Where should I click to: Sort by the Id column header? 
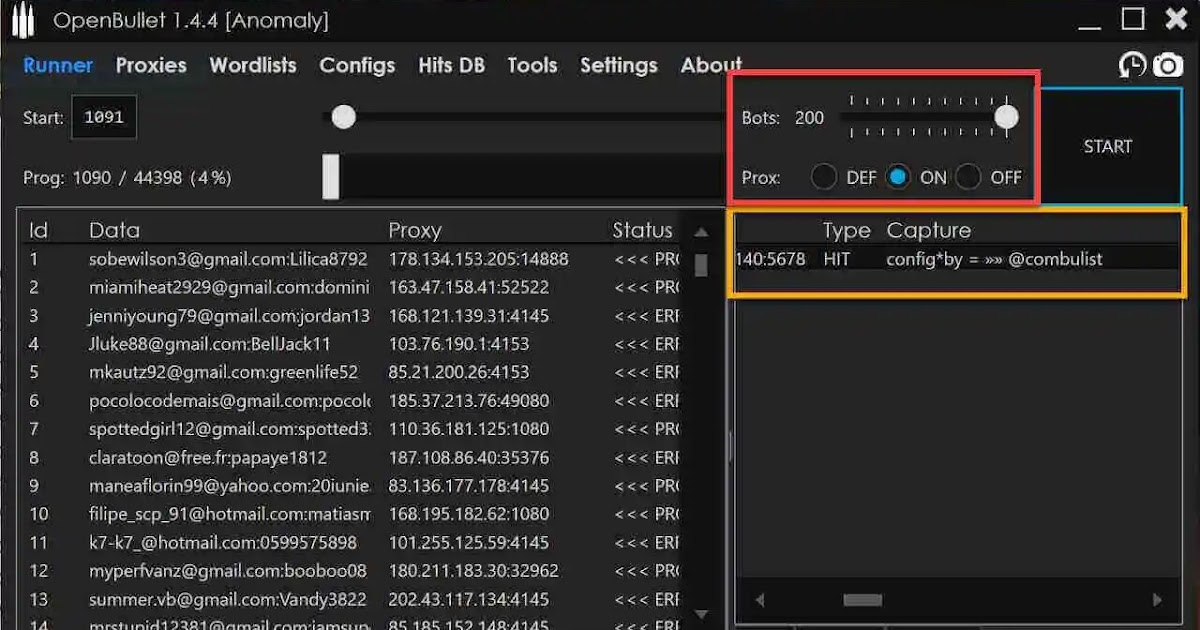pos(38,230)
